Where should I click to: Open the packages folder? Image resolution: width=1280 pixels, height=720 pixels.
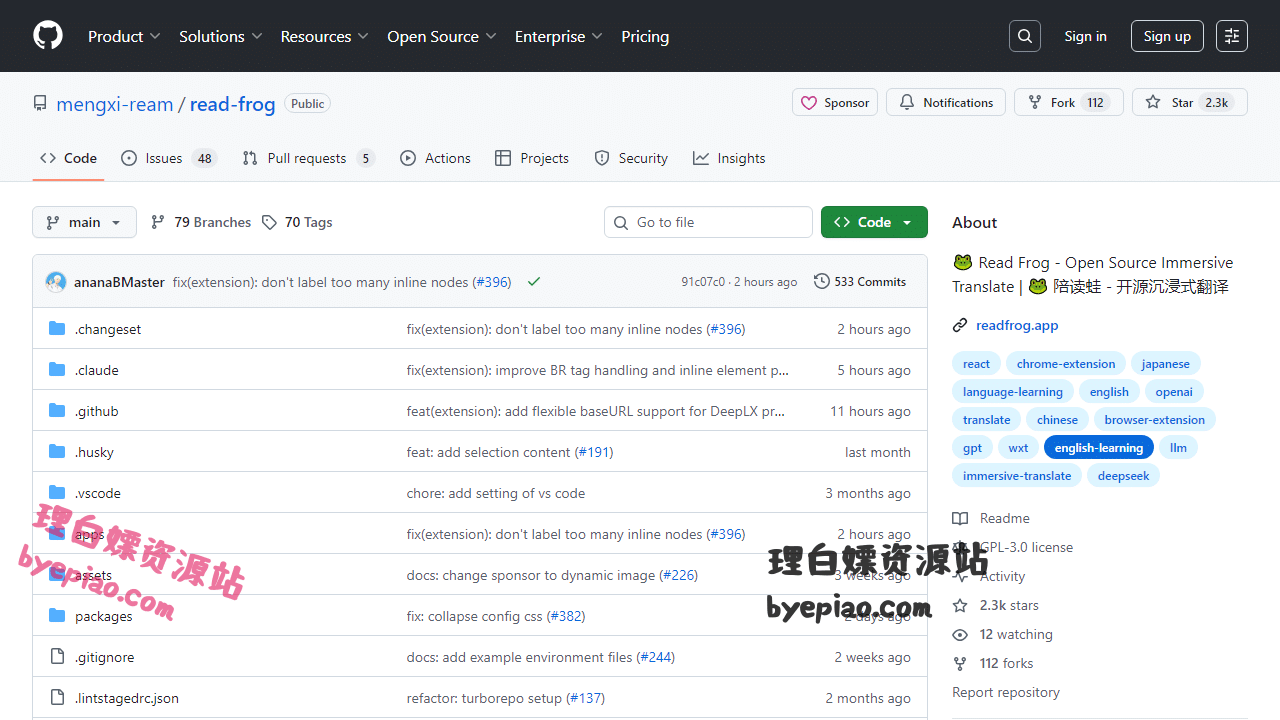click(x=104, y=616)
